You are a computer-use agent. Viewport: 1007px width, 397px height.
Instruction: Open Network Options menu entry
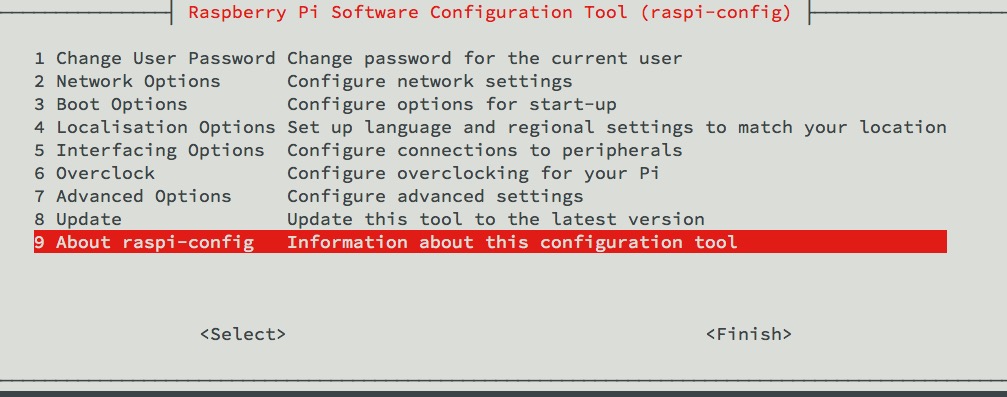coord(490,82)
